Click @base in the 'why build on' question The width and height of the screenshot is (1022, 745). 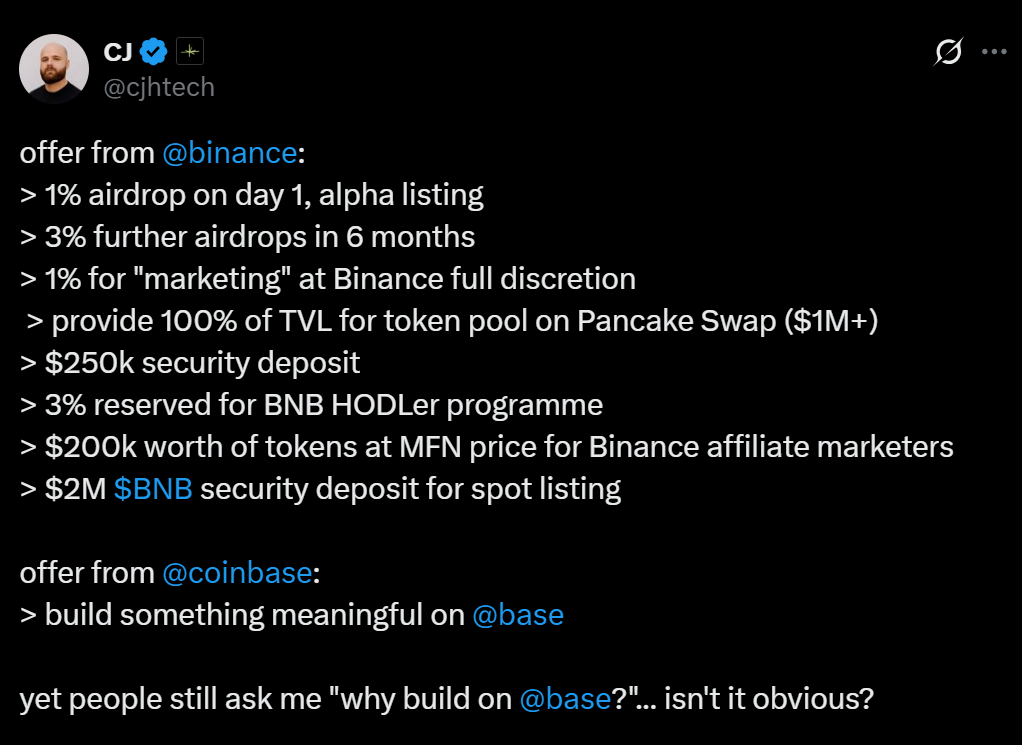point(565,698)
